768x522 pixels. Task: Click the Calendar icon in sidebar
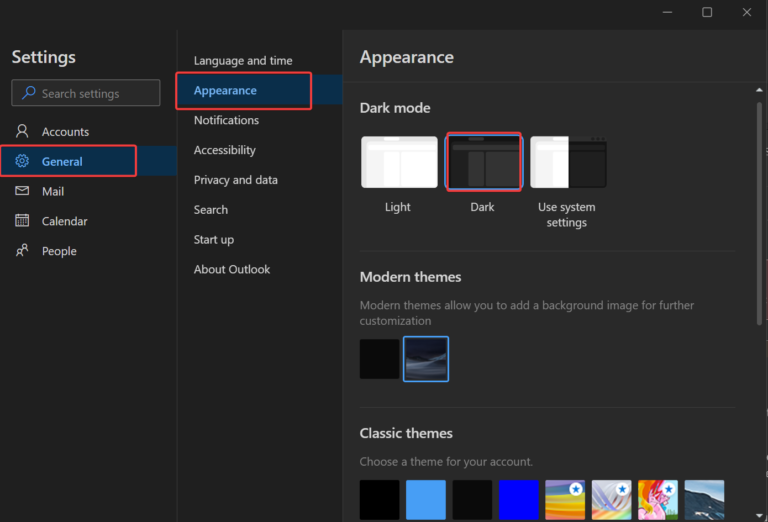(22, 220)
